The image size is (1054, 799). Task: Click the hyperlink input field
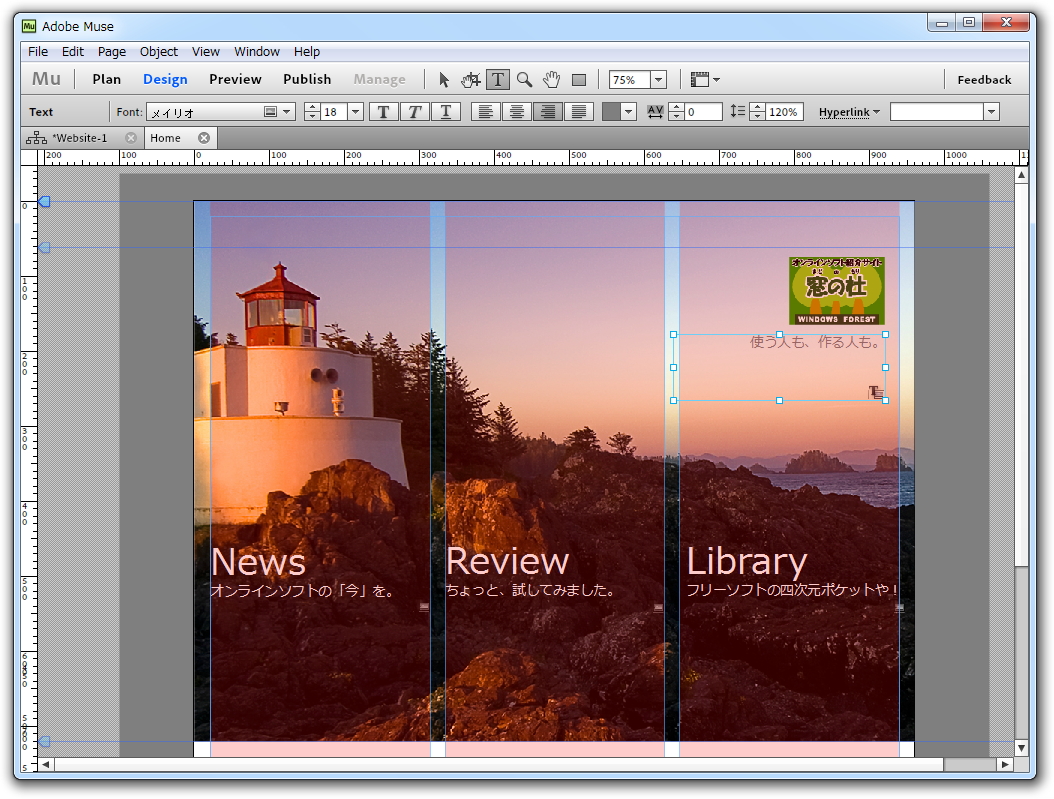pos(936,112)
